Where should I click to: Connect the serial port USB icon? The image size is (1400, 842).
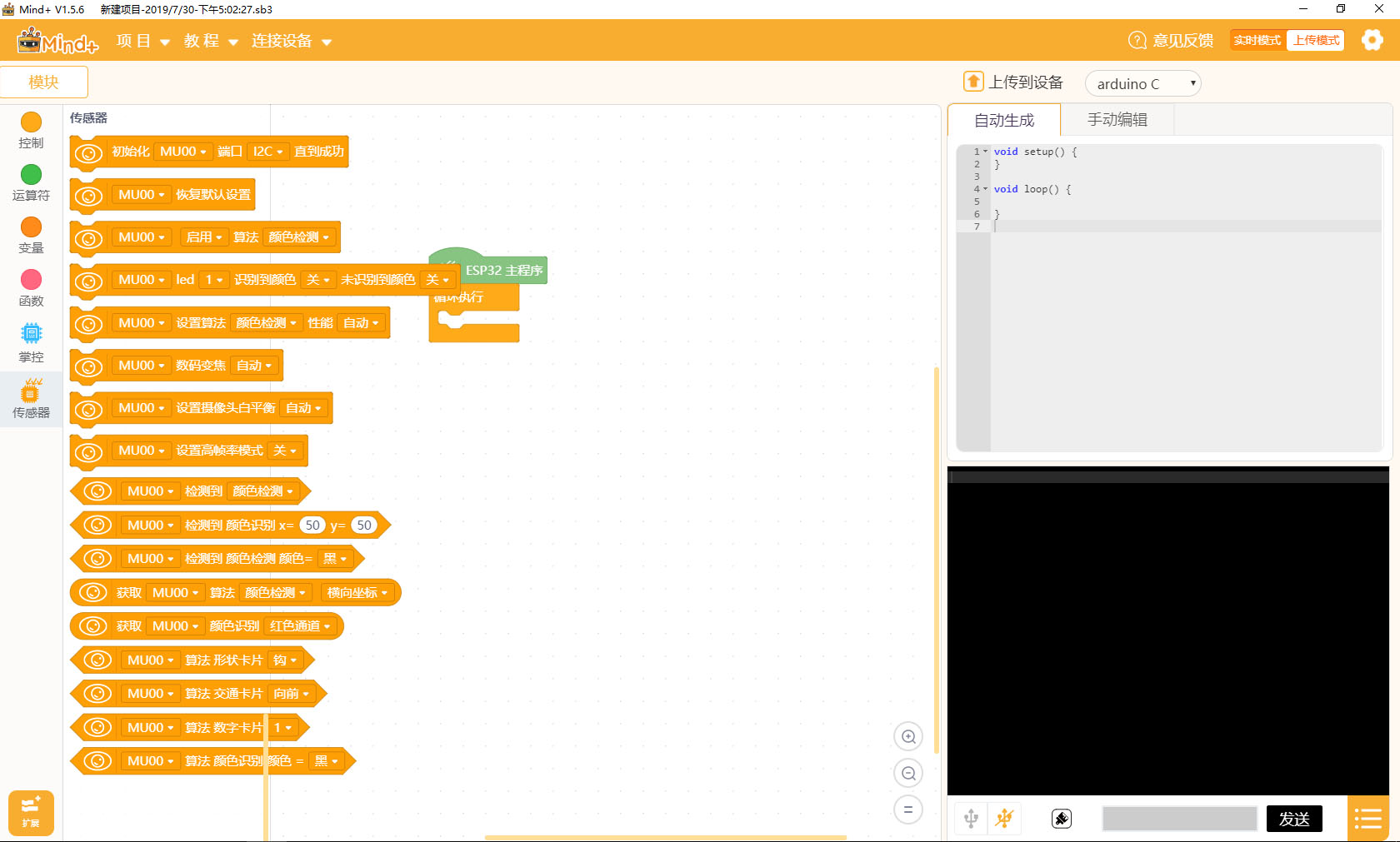coord(971,819)
